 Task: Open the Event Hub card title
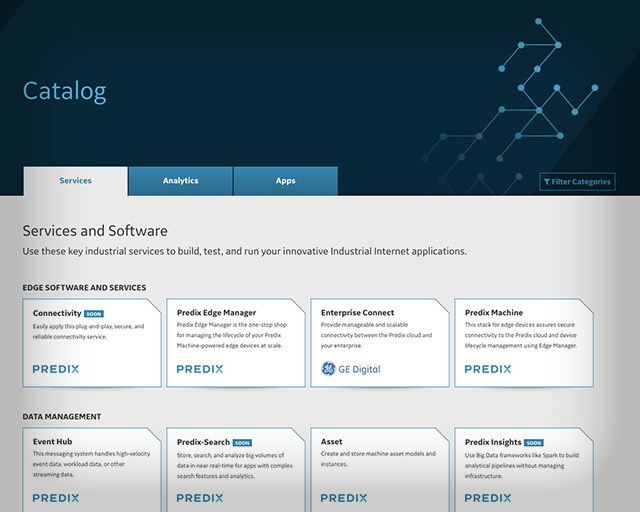(x=53, y=442)
